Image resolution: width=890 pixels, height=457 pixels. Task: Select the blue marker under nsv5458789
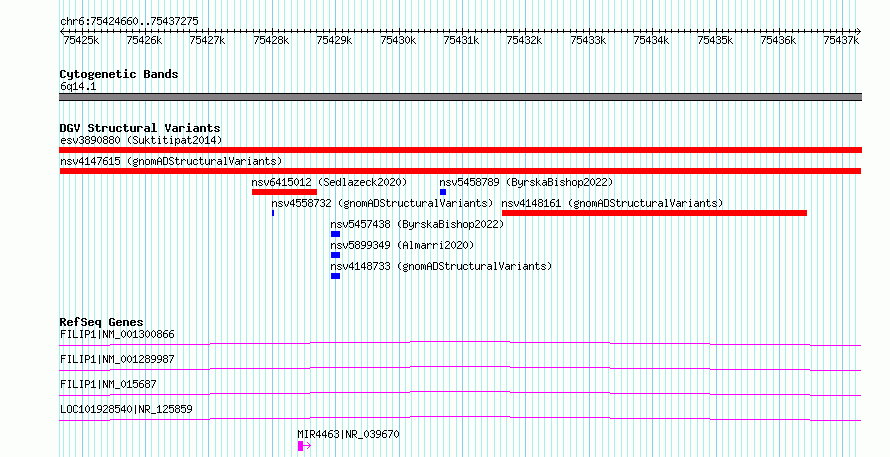(x=443, y=192)
